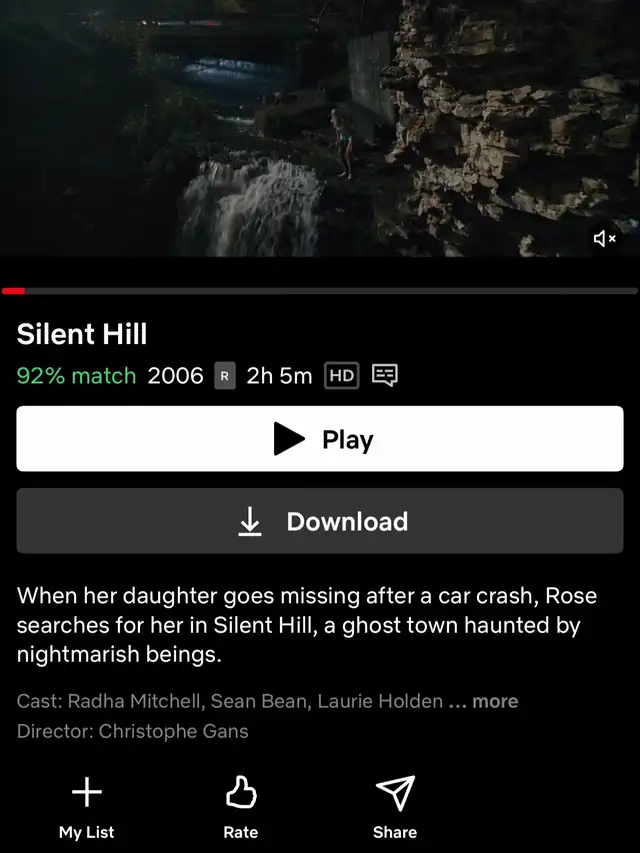Tap the thumbs up Rate icon
The width and height of the screenshot is (640, 853).
(241, 792)
